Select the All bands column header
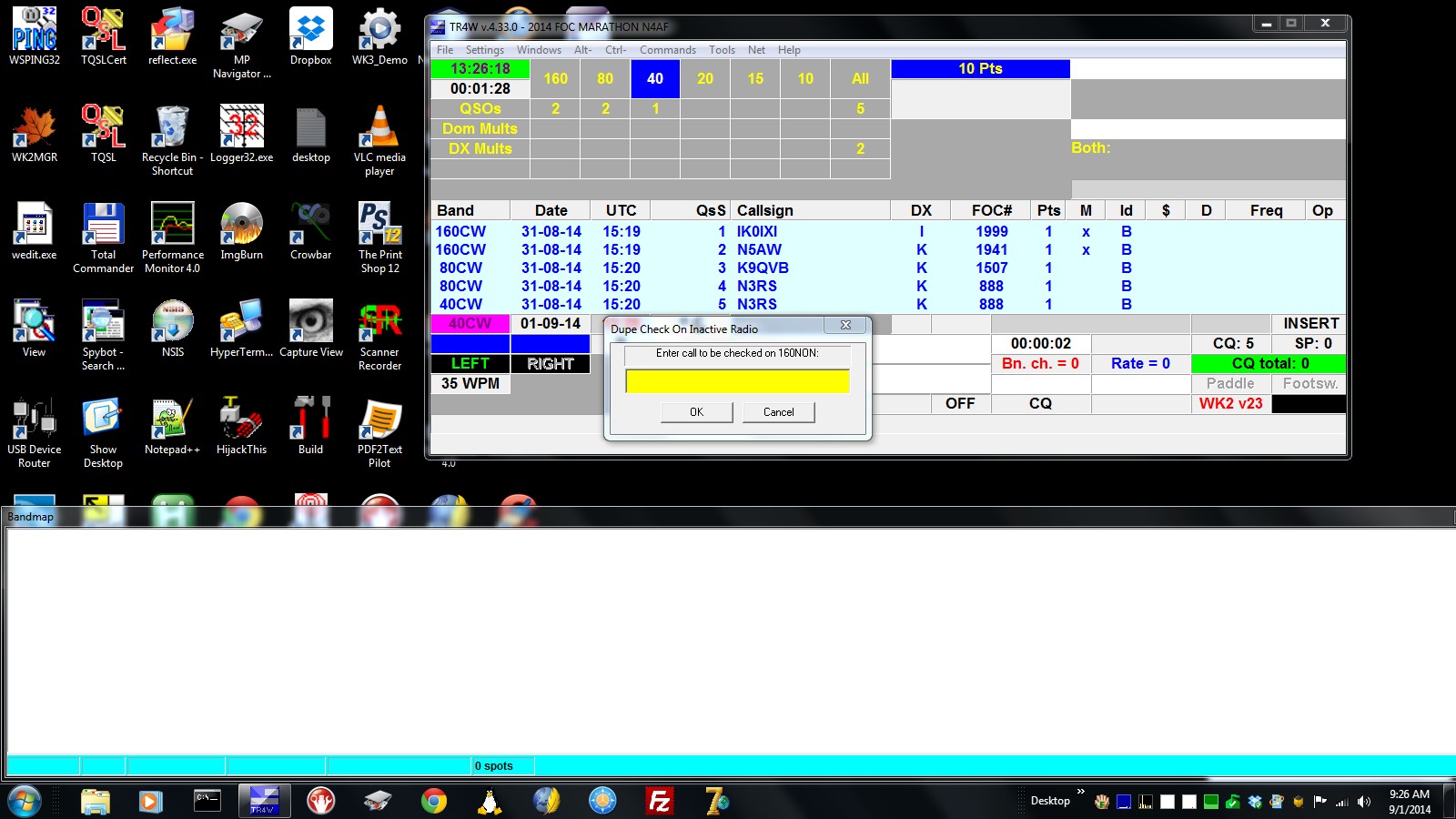1456x819 pixels. pos(860,79)
